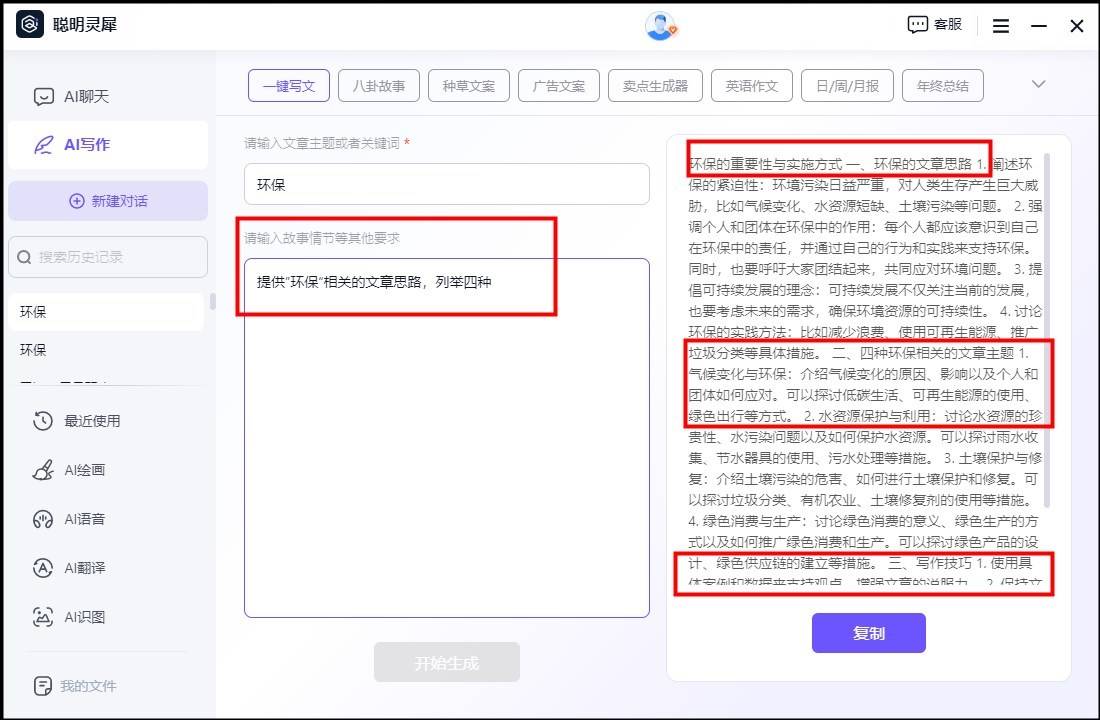This screenshot has height=720, width=1100.
Task: Click the generated text panel scrollbar
Action: click(x=1047, y=330)
